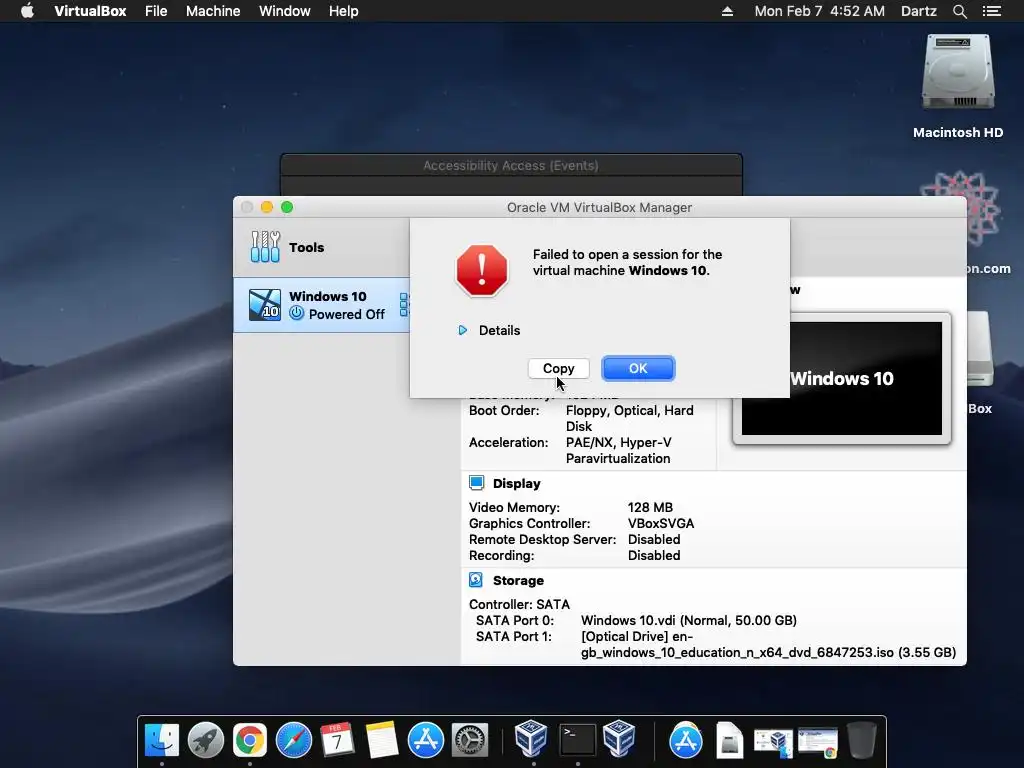This screenshot has height=768, width=1024.
Task: Select the Windows 10 VM icon
Action: 264,305
